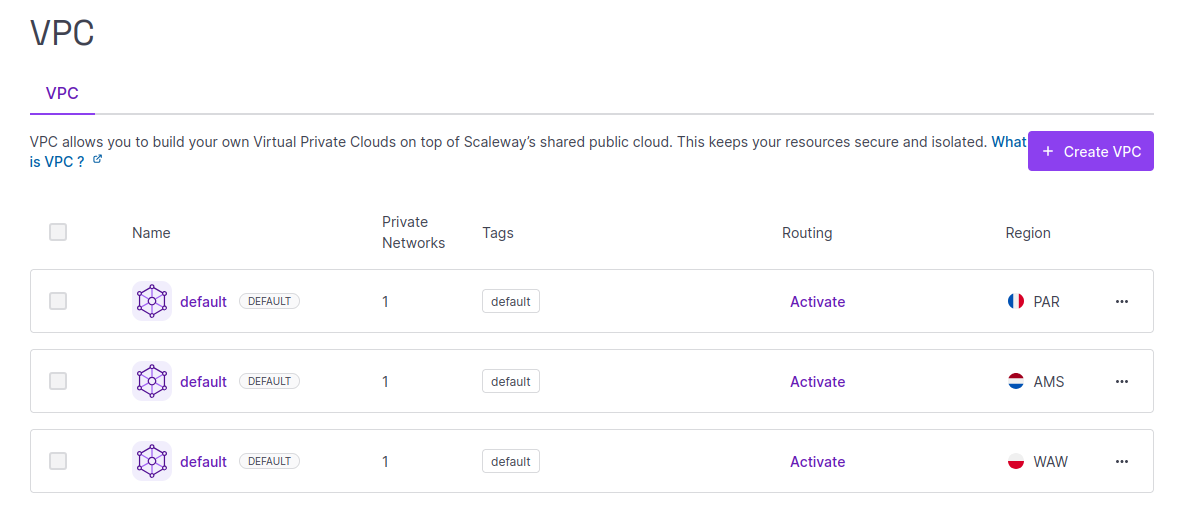Click the VPC icon in the PAR row
This screenshot has width=1190, height=519.
[x=152, y=301]
